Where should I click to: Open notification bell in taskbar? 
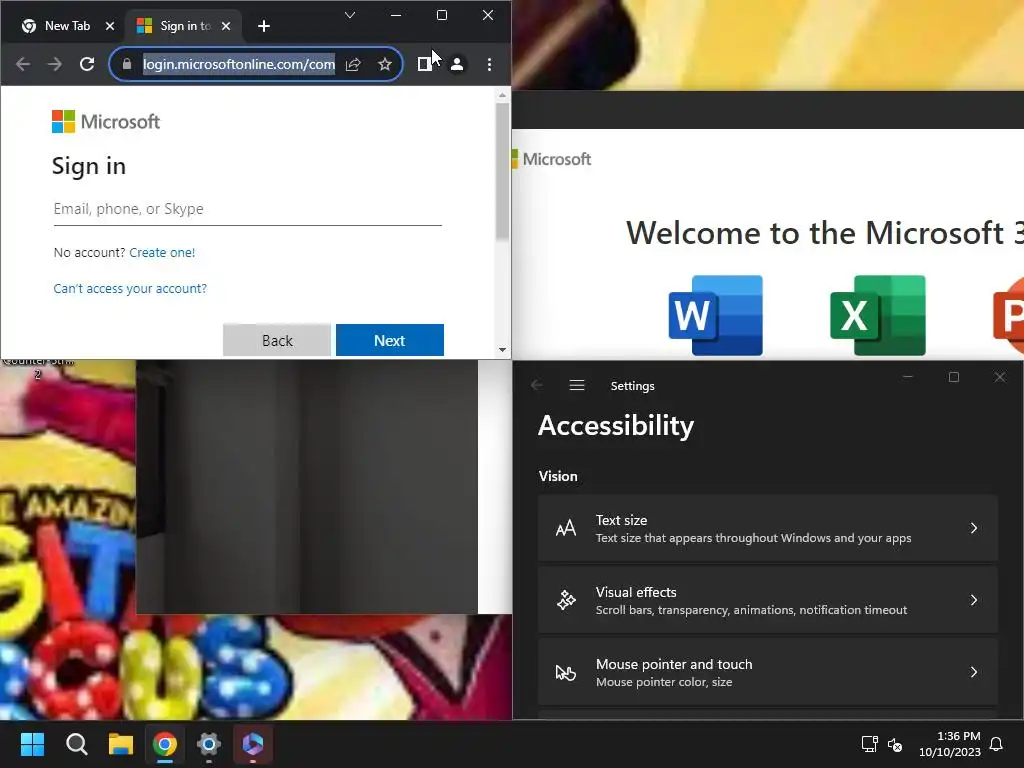pos(996,744)
